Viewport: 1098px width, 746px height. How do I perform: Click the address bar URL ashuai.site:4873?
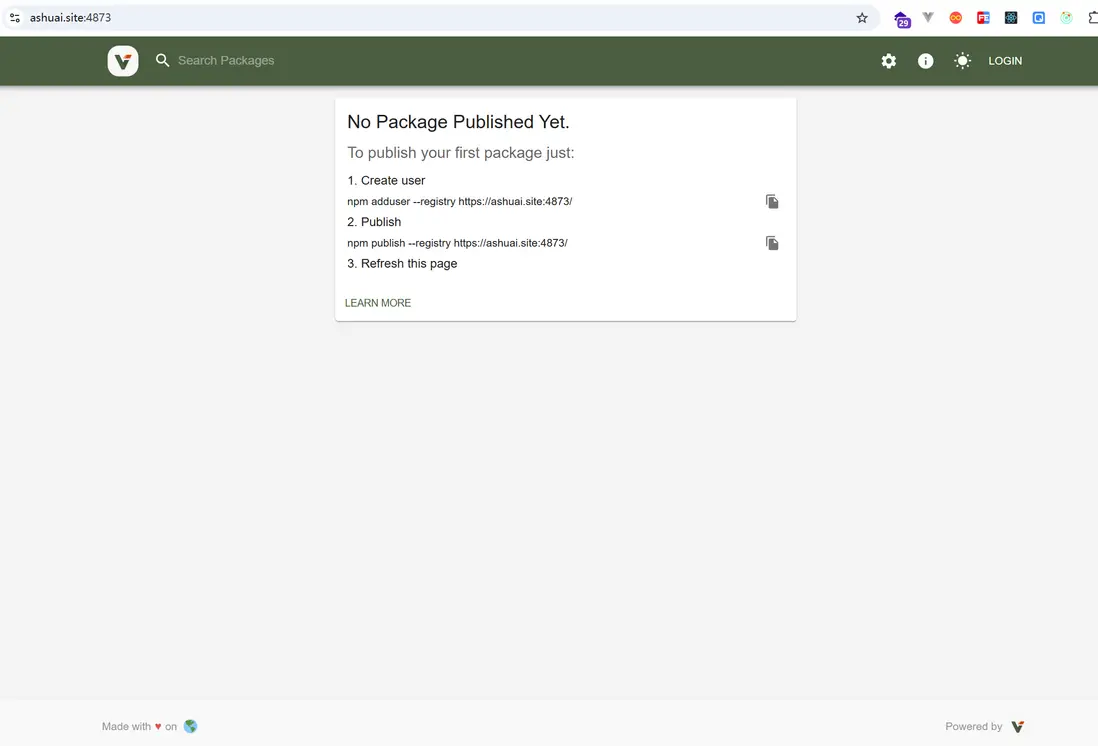click(x=70, y=18)
